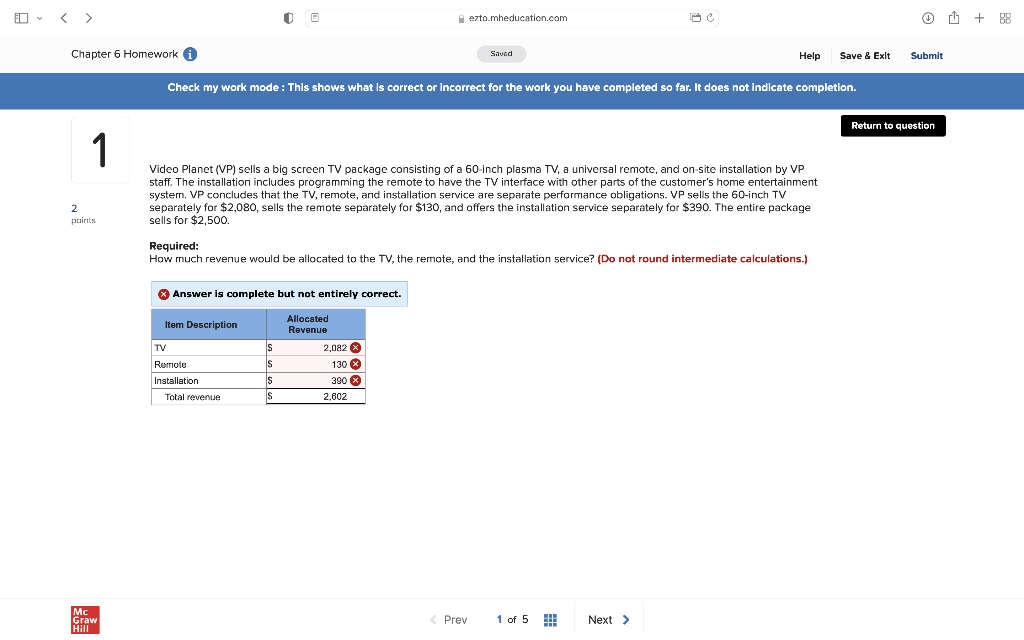Click the info icon next to Chapter 6 Homework
Screen dimensions: 1024x640
point(190,54)
